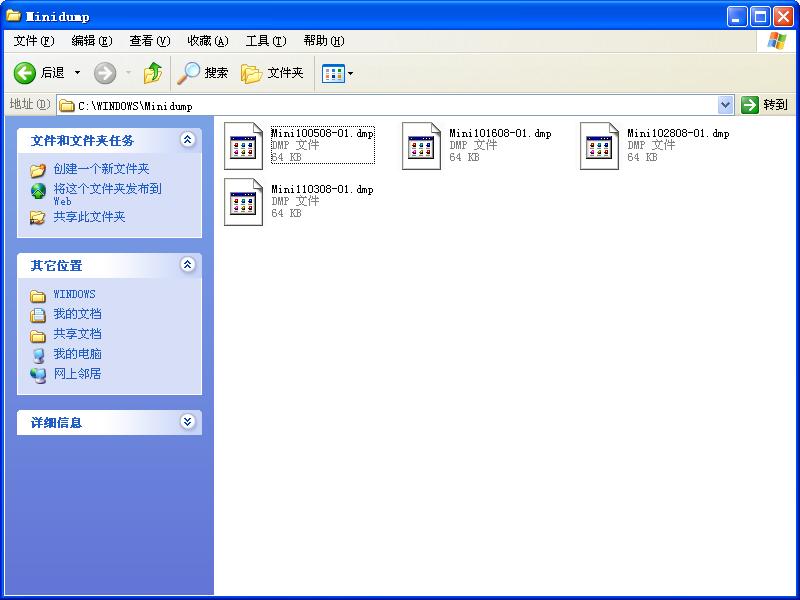
Task: Open the 查看(V) menu
Action: pyautogui.click(x=149, y=41)
